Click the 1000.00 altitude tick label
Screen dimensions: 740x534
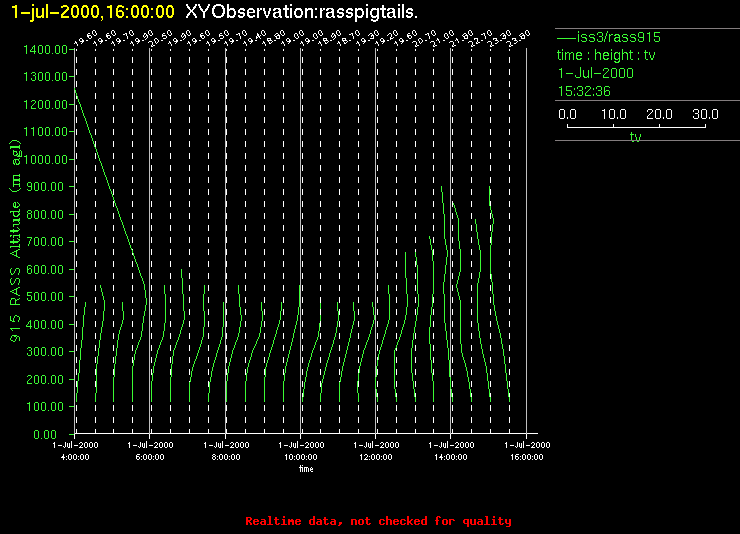tap(45, 159)
